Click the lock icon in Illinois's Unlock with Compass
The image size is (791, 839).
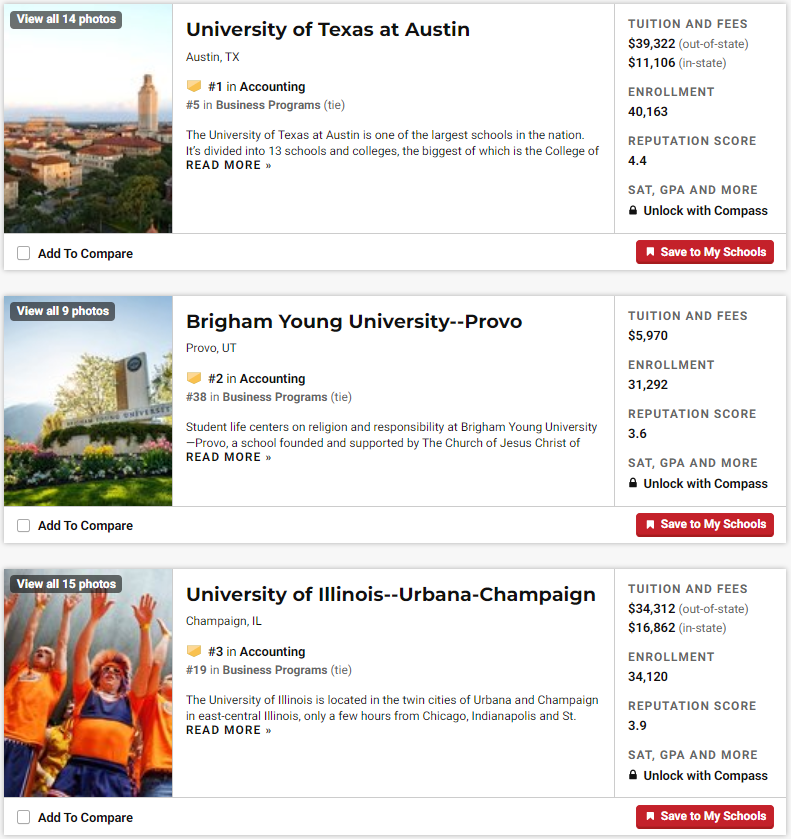pyautogui.click(x=633, y=775)
